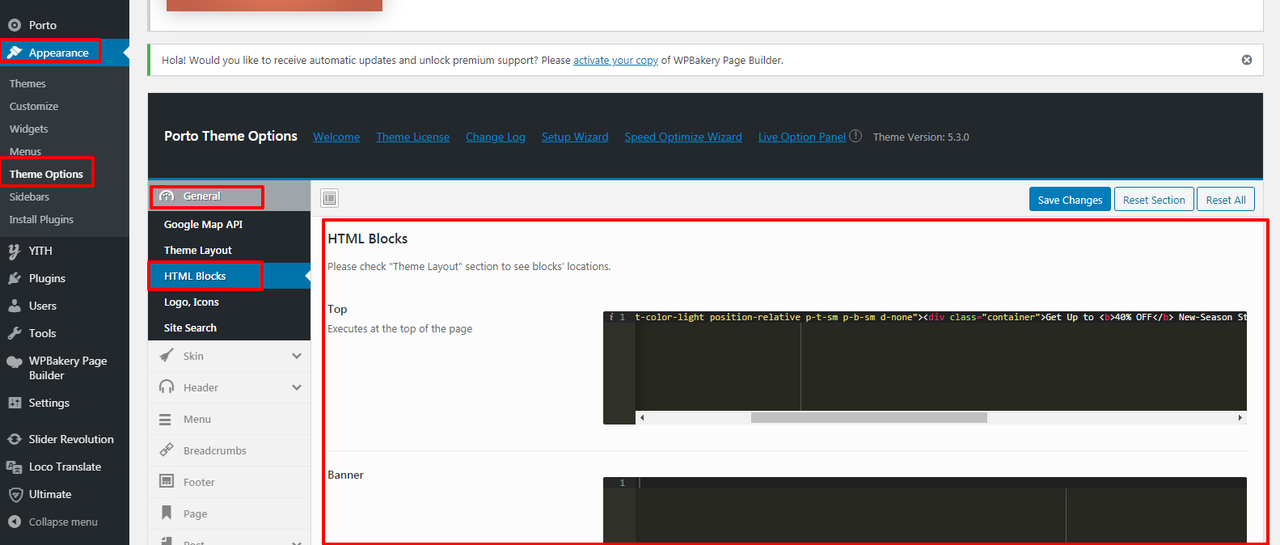
Task: Open the Porto menu icon
Action: [14, 25]
